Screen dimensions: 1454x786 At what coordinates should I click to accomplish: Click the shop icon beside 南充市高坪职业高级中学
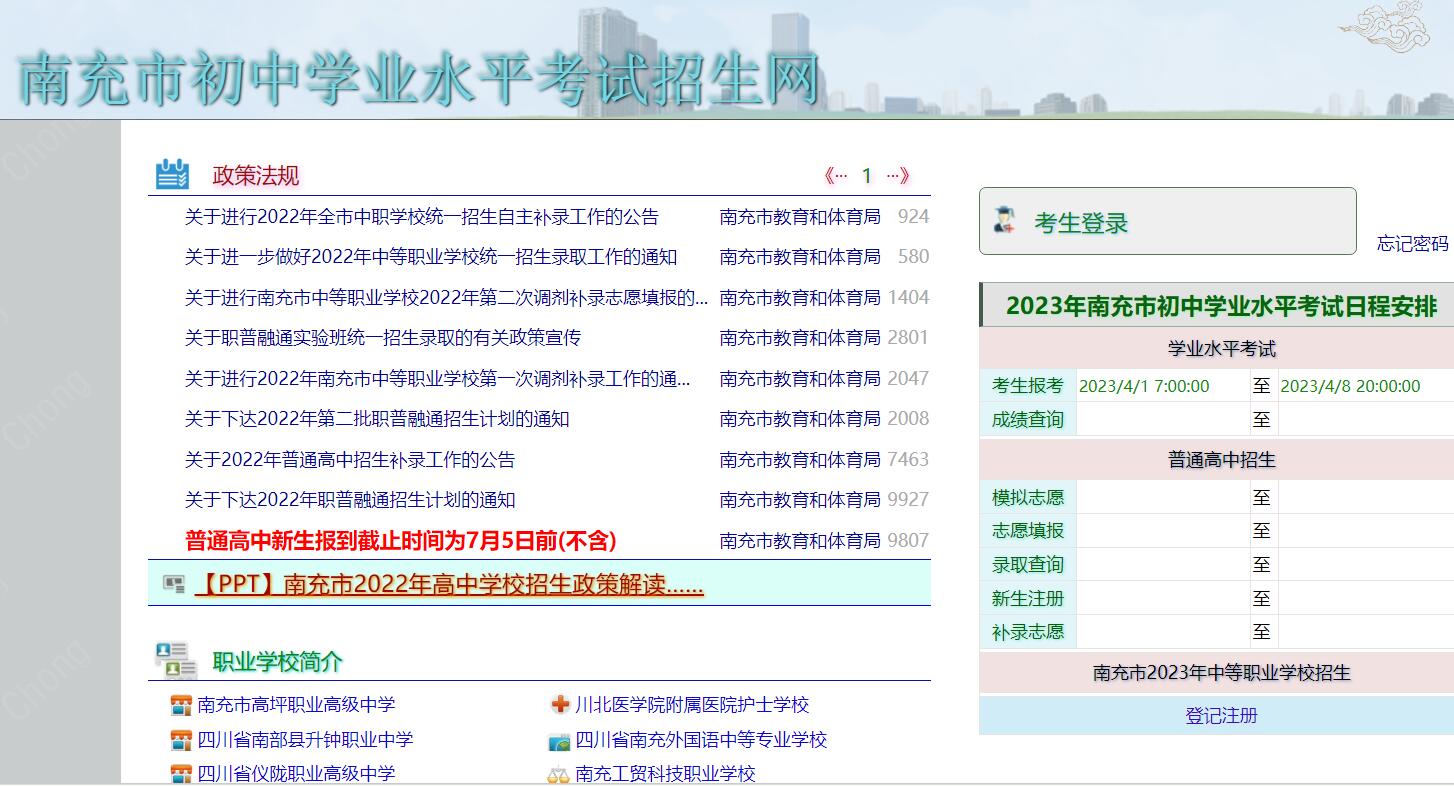[x=181, y=706]
